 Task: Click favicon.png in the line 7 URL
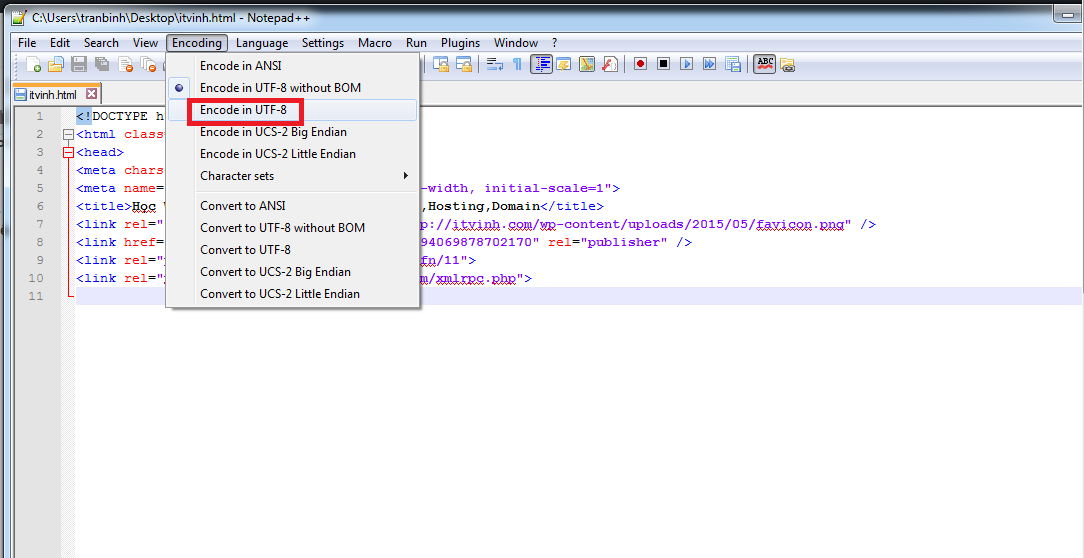(x=801, y=224)
